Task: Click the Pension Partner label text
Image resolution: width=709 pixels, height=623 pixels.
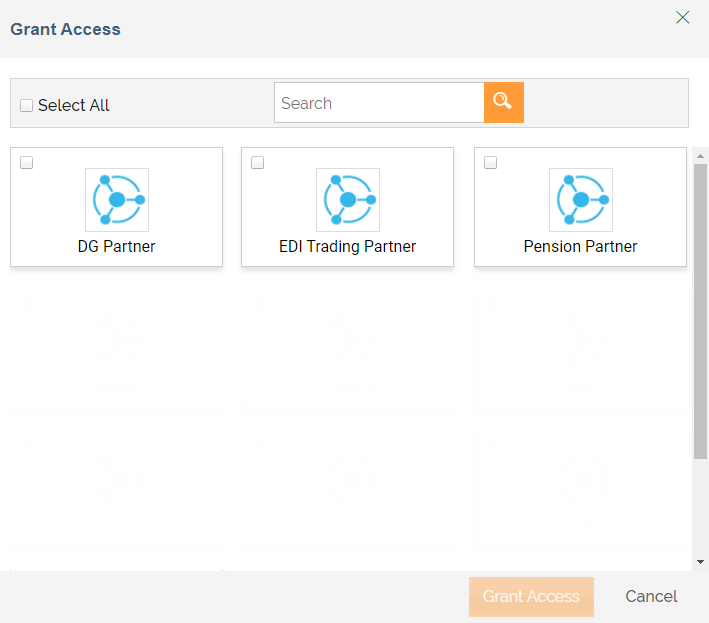Action: [580, 246]
